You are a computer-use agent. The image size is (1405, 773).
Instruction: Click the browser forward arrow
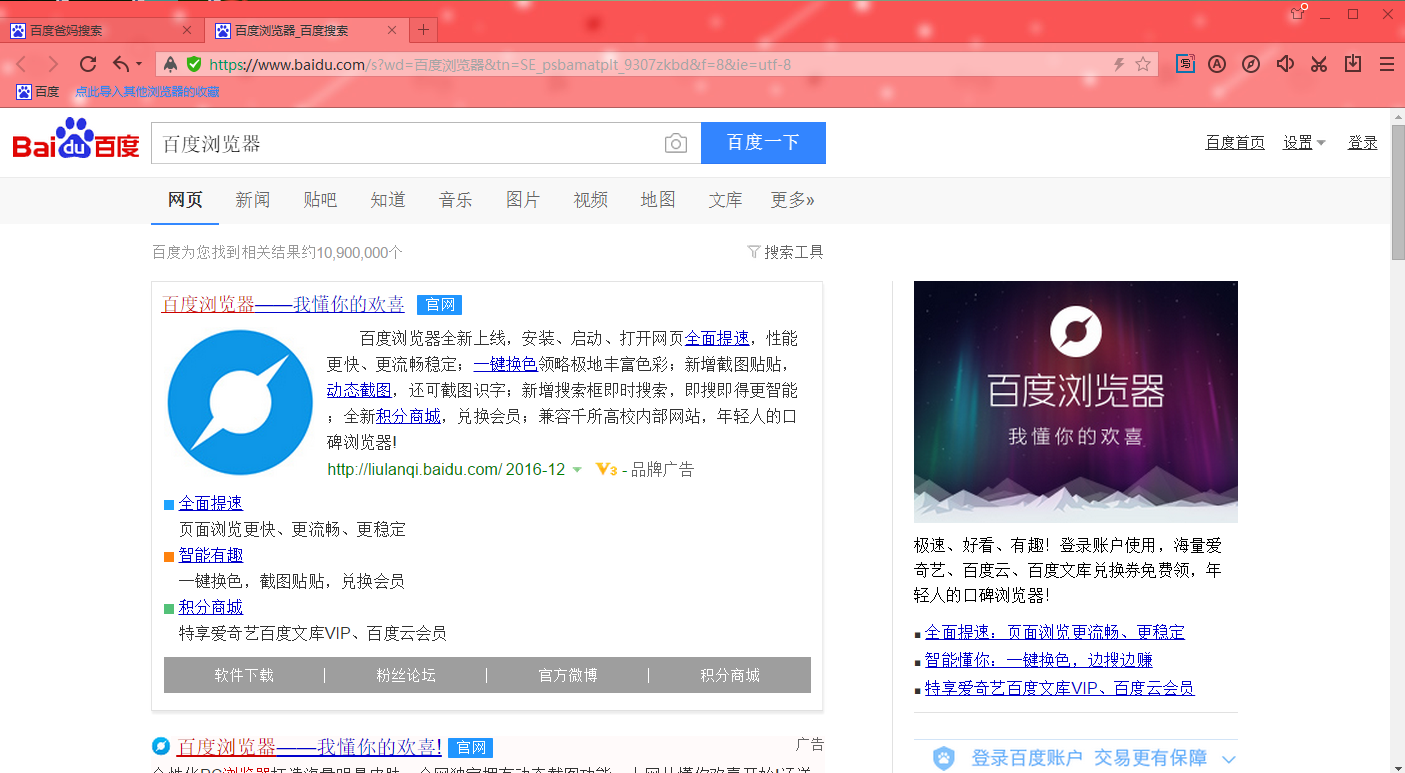coord(54,64)
